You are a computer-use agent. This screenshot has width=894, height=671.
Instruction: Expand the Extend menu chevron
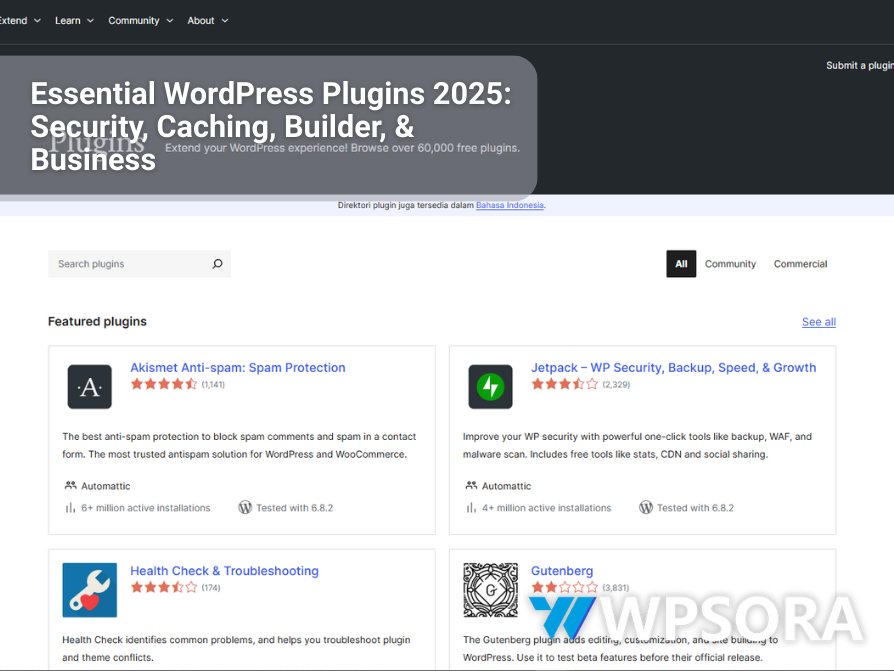pos(38,21)
